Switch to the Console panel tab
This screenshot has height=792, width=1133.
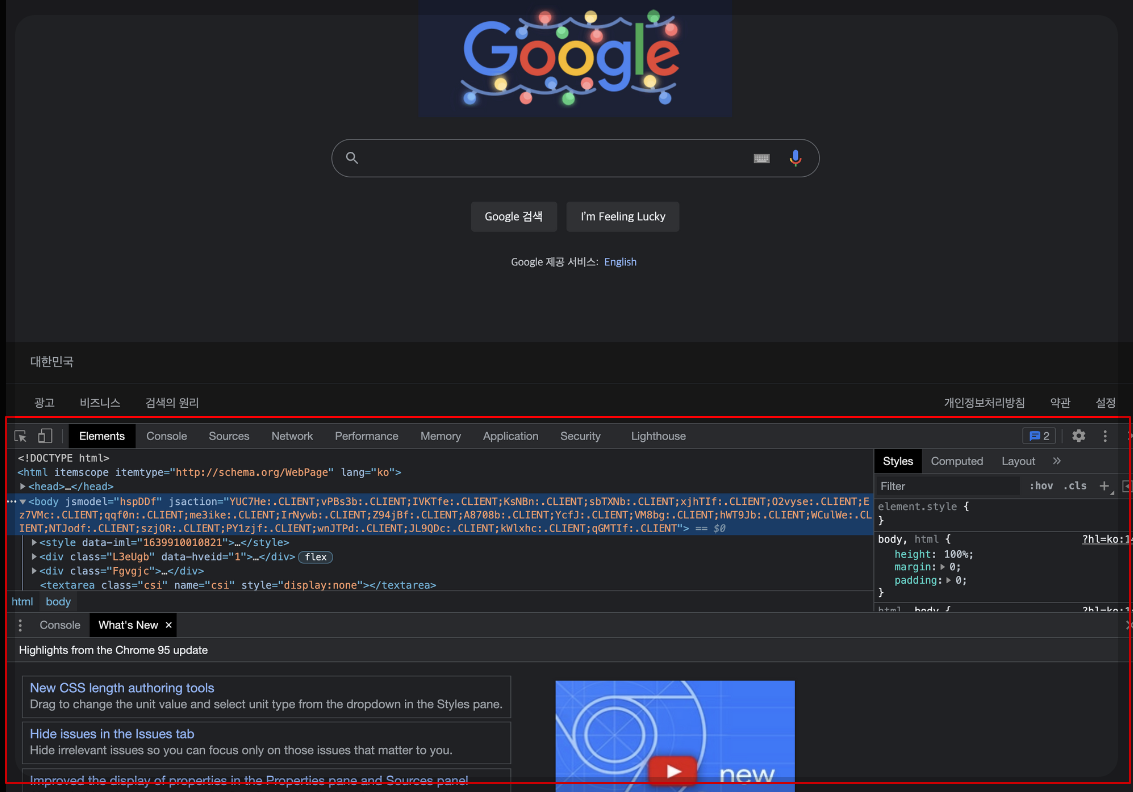click(166, 436)
